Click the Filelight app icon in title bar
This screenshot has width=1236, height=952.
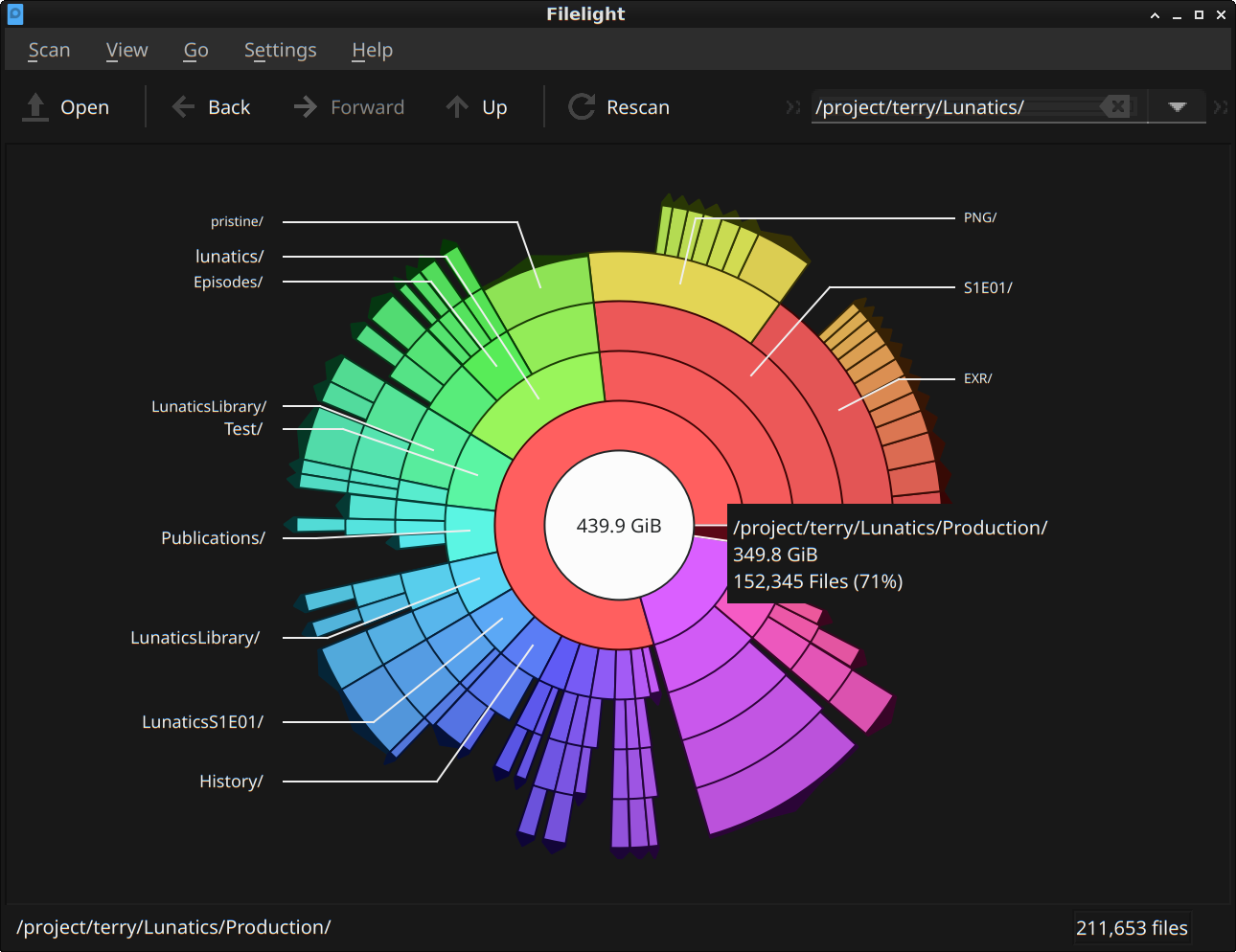[14, 14]
